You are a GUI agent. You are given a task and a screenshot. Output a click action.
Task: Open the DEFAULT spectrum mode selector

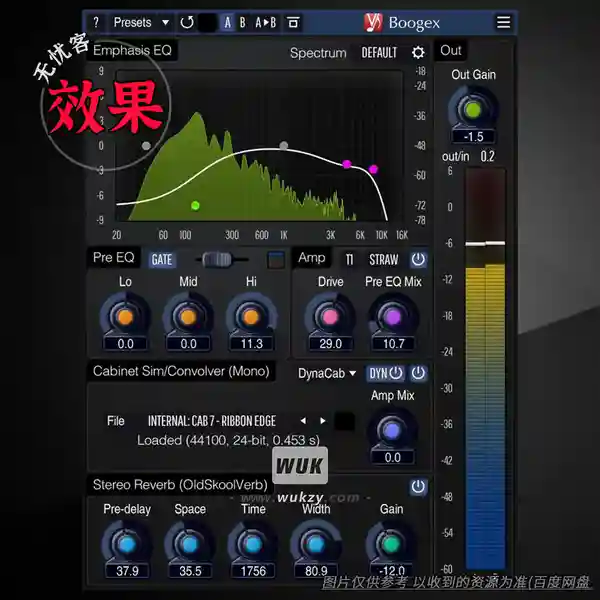(379, 52)
